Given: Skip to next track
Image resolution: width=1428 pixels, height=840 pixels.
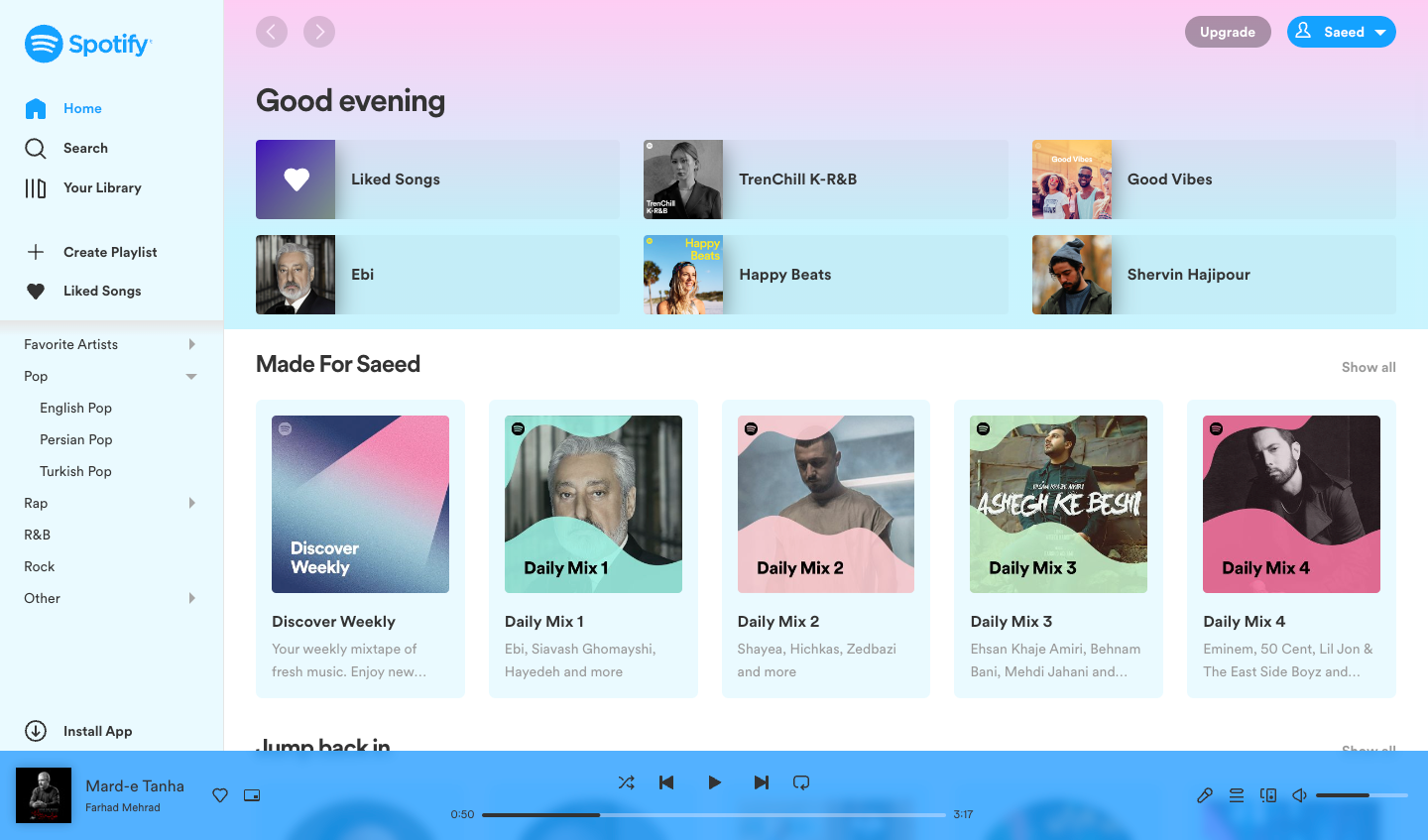Looking at the screenshot, I should pos(762,782).
